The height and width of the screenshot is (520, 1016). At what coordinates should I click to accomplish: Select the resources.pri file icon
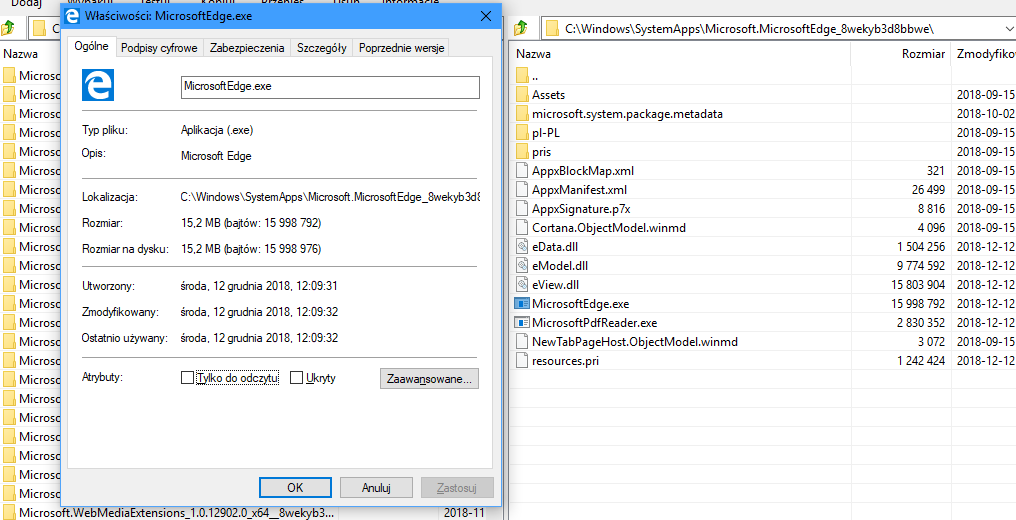point(522,360)
